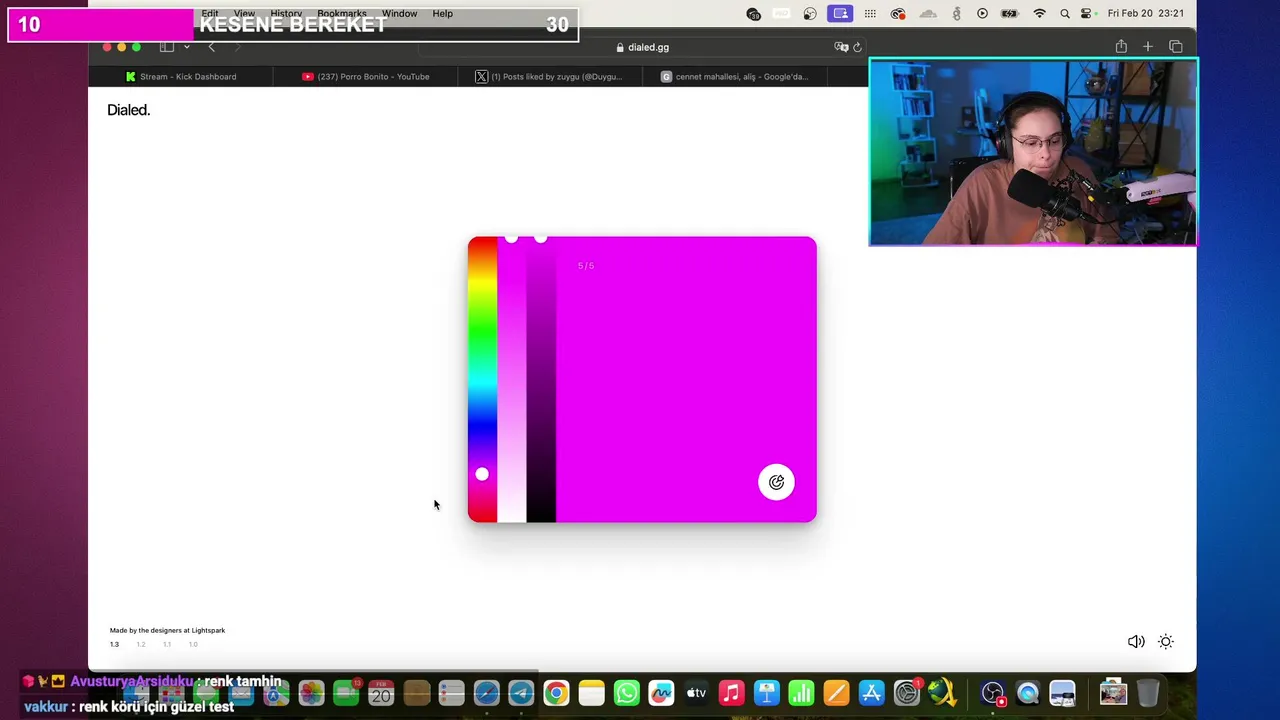The height and width of the screenshot is (720, 1280).
Task: Open Pages from the Dock
Action: [x=836, y=693]
